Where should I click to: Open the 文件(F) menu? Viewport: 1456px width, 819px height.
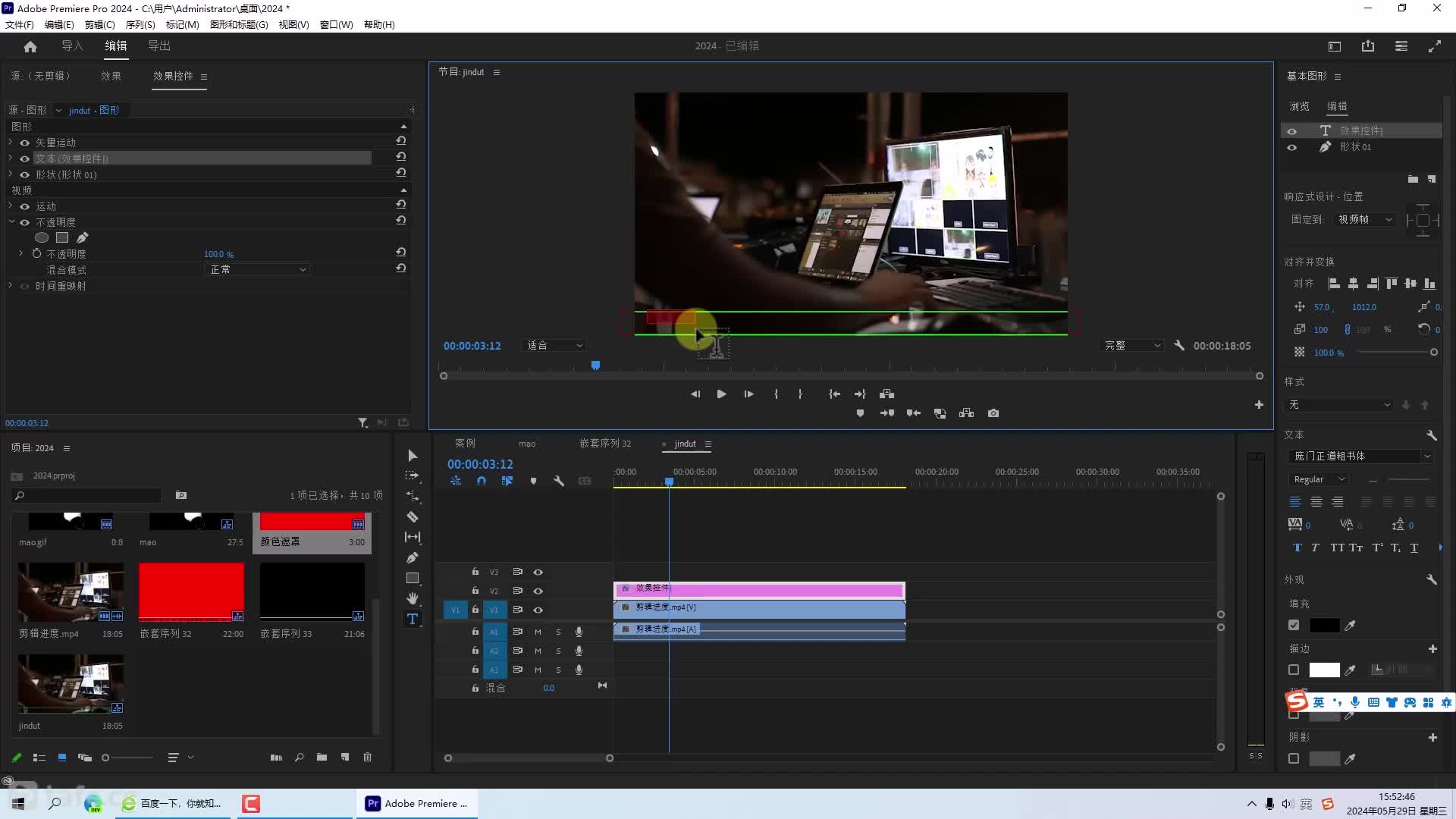[19, 24]
